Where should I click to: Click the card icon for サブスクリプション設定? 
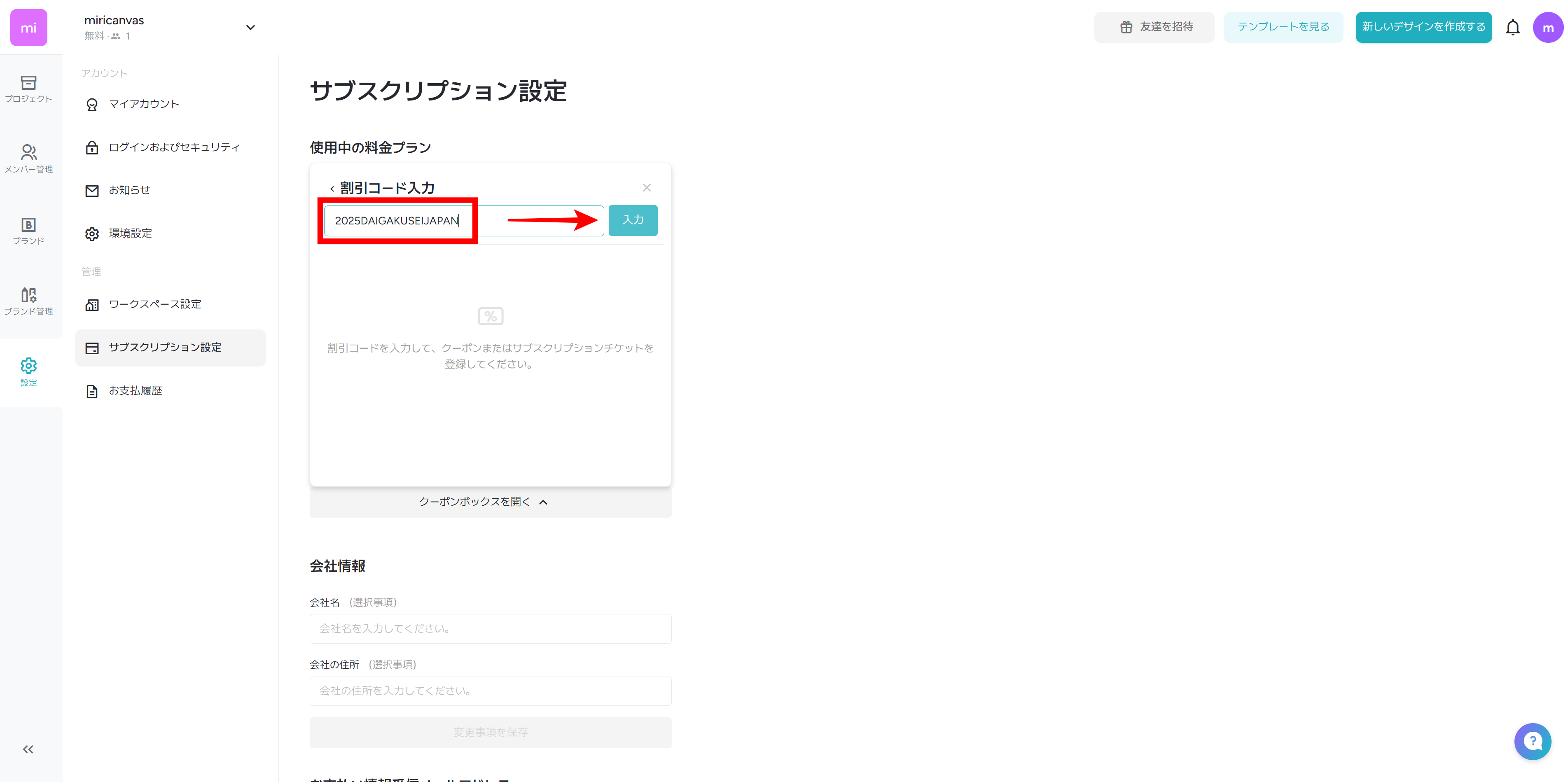(92, 348)
